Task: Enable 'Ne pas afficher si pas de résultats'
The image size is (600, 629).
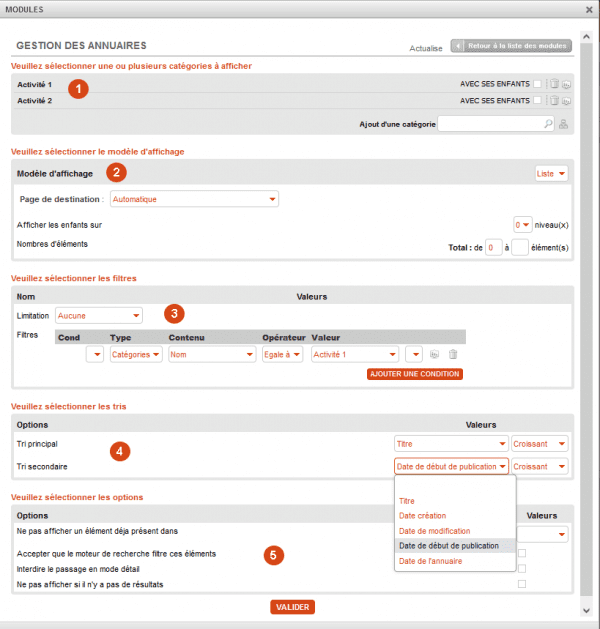Action: point(522,584)
